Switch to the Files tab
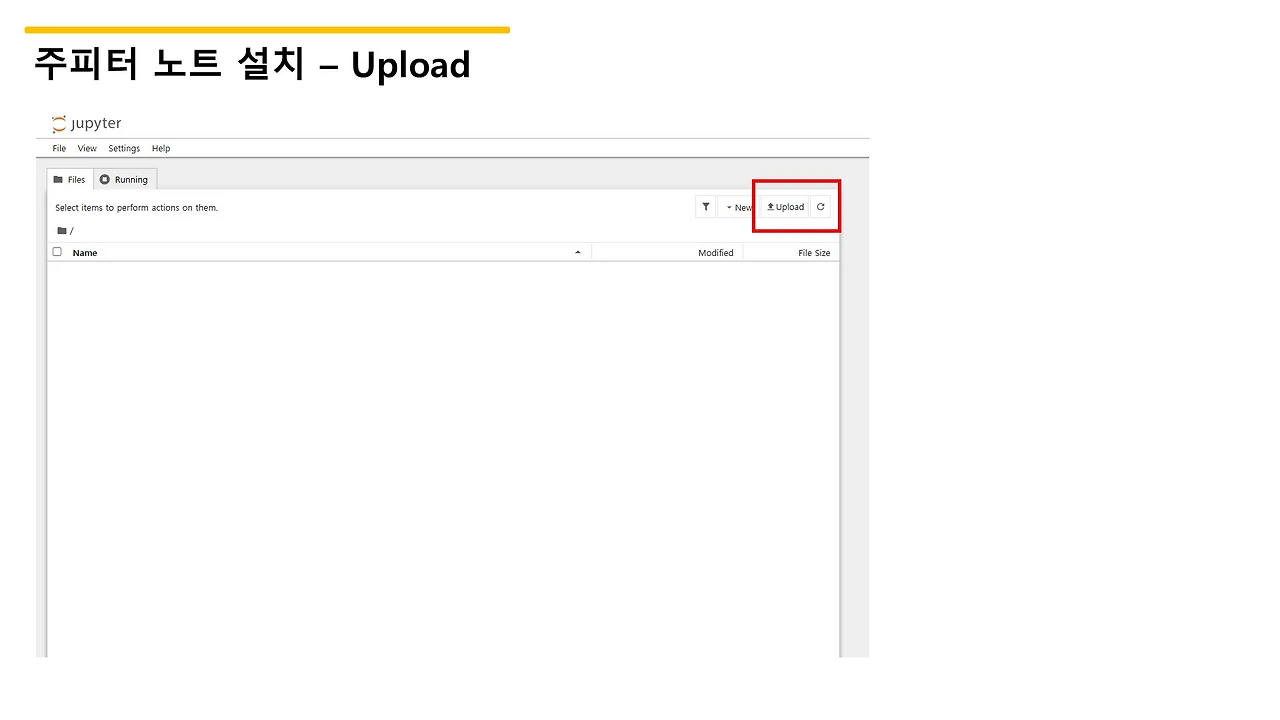The width and height of the screenshot is (1280, 720). (x=70, y=179)
